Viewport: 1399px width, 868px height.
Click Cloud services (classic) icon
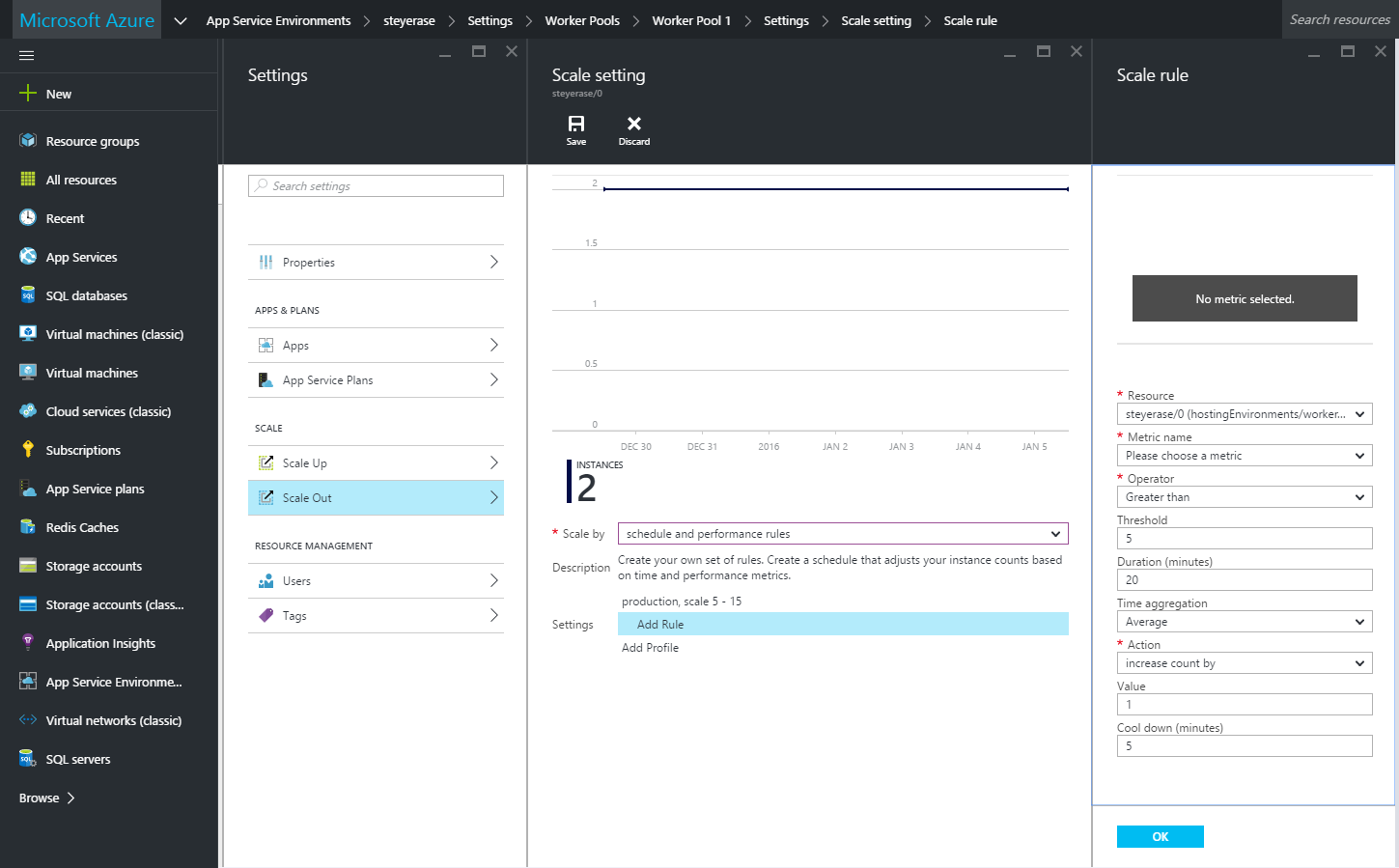[28, 410]
